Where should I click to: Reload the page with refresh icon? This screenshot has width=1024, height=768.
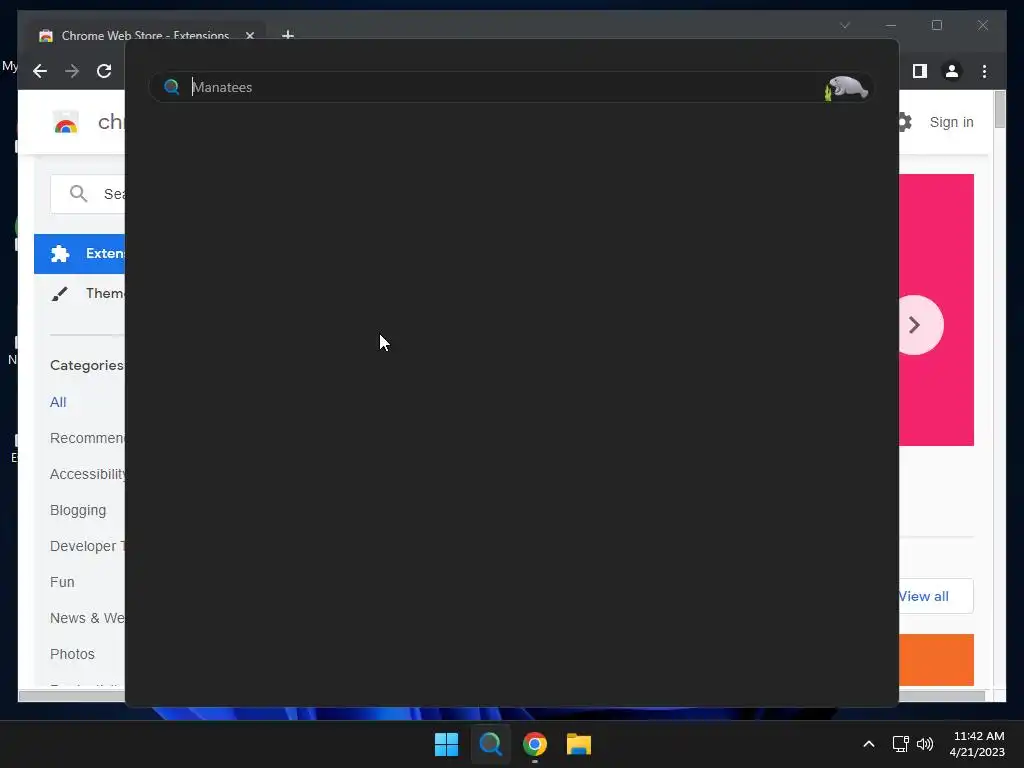point(104,71)
